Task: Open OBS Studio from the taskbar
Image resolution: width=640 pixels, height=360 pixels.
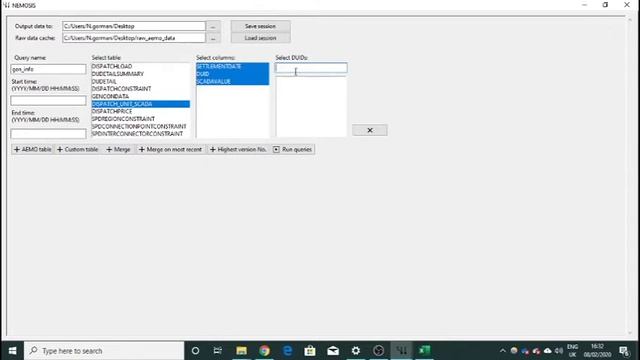Action: 379,351
